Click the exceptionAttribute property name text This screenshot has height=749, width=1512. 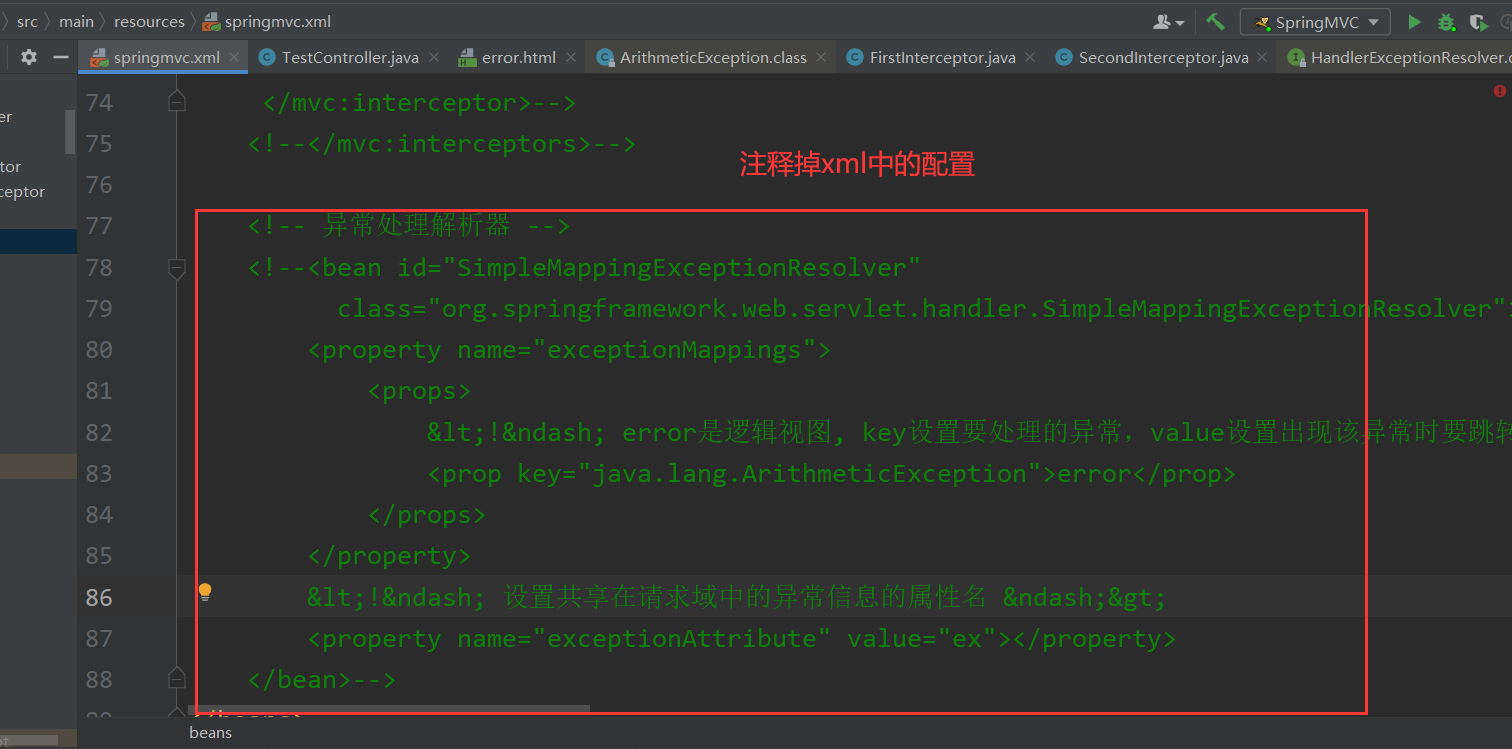click(681, 638)
